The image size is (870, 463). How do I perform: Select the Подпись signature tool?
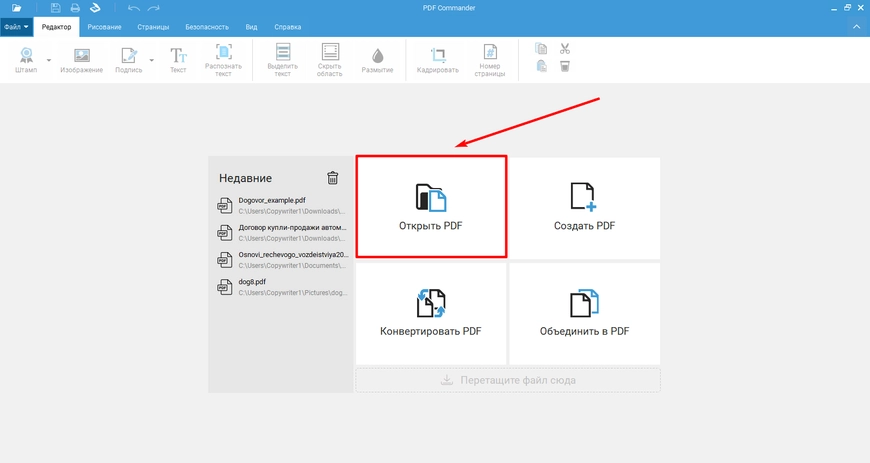click(x=129, y=60)
